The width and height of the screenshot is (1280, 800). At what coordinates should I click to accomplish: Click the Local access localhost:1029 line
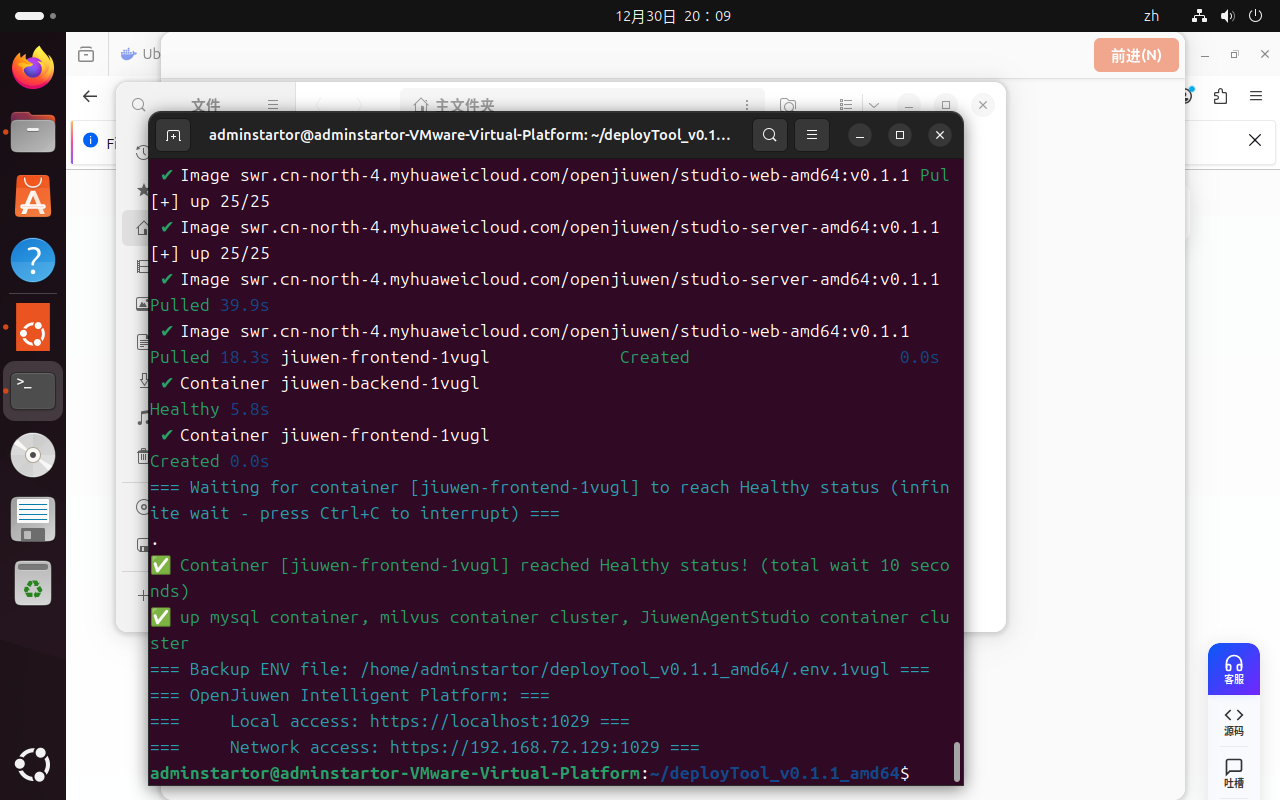point(390,721)
